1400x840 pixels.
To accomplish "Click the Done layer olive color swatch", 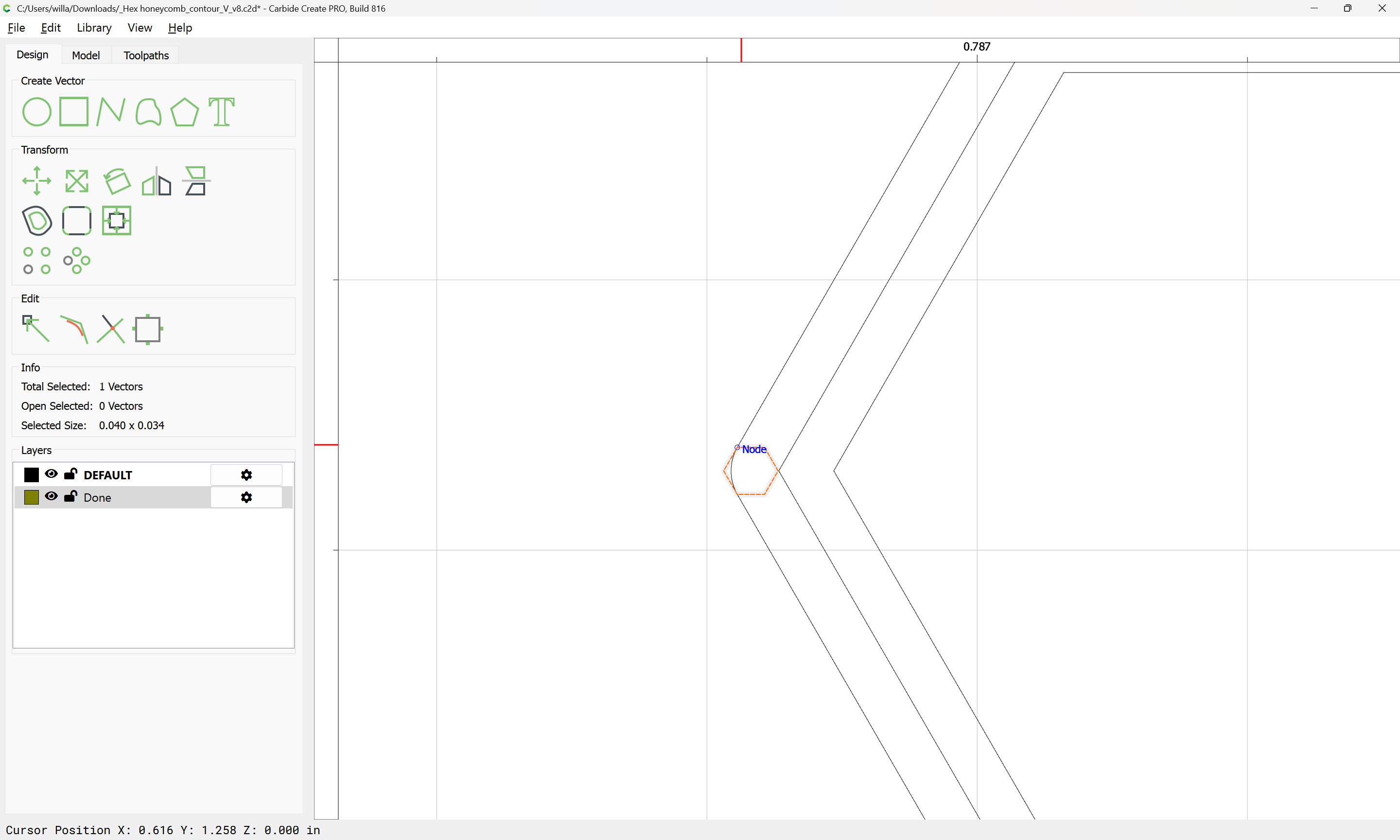I will (x=32, y=497).
